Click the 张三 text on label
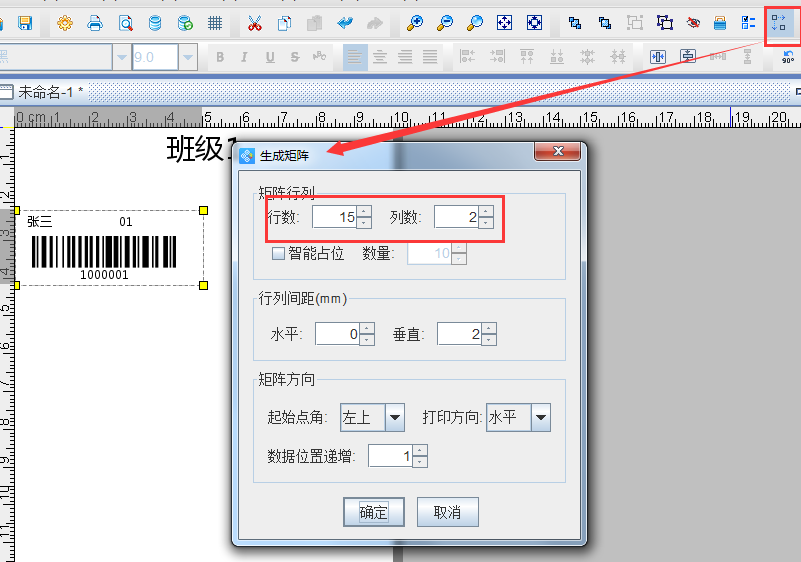801x562 pixels. pos(39,222)
